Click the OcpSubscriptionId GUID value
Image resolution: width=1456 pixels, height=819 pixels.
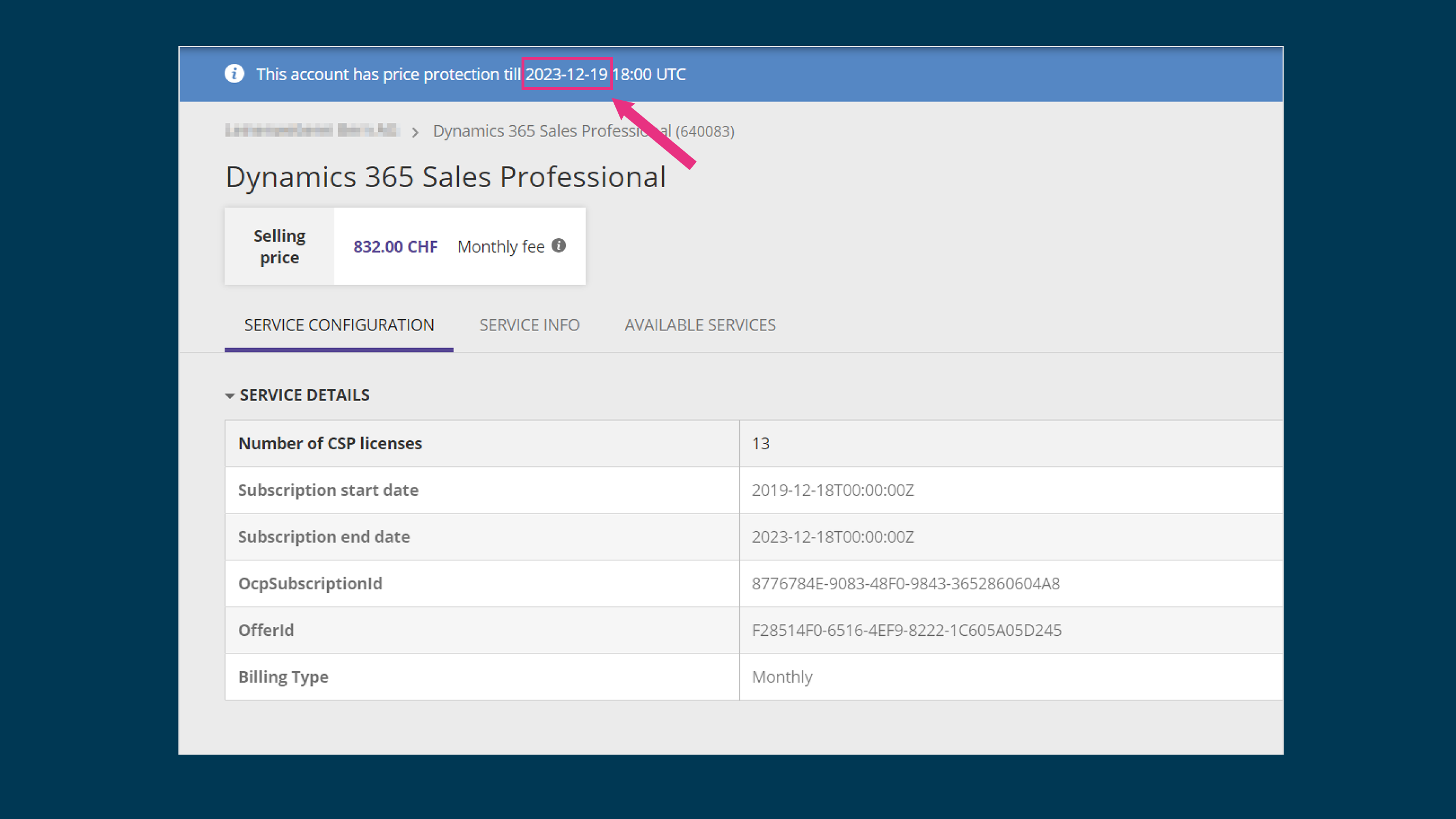coord(905,584)
